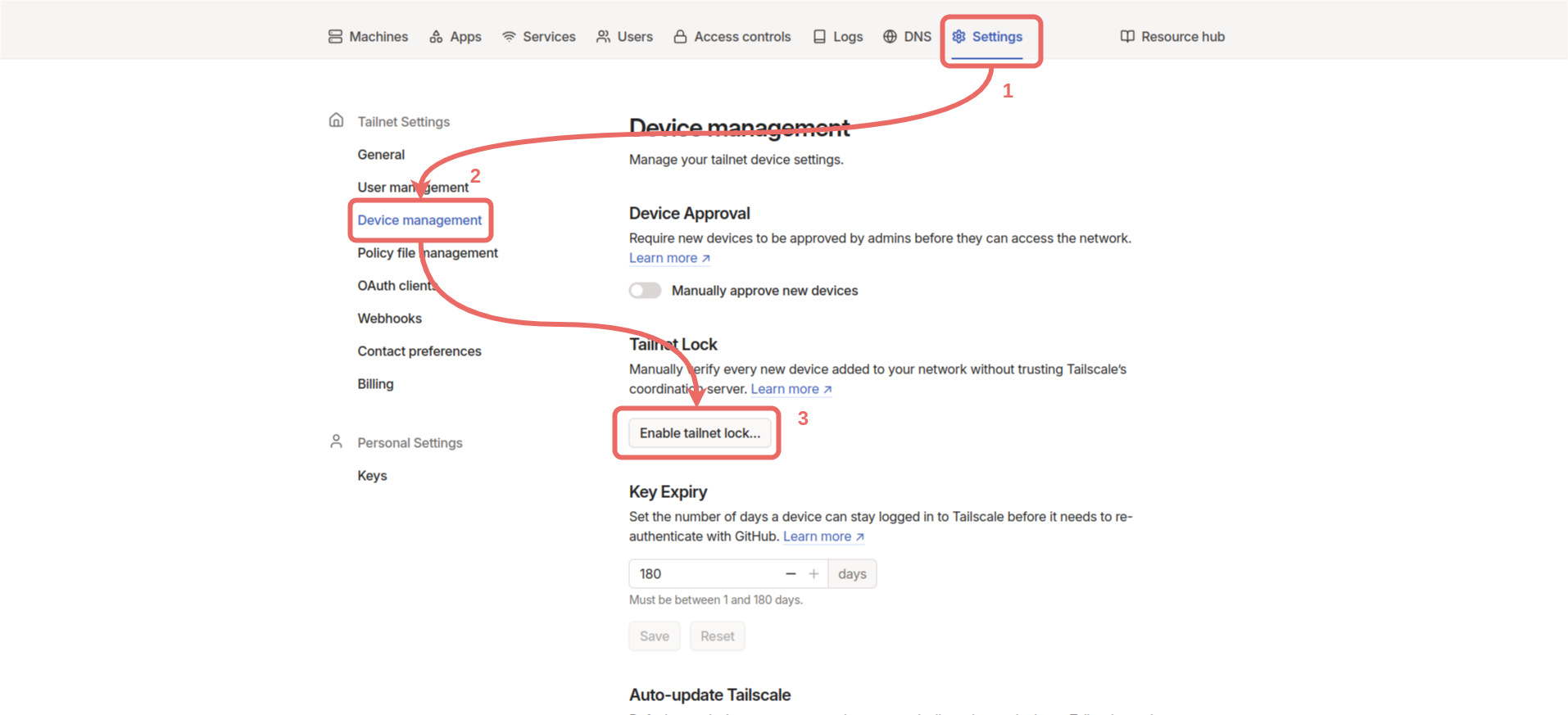Open the General settings page
1568x715 pixels.
381,155
